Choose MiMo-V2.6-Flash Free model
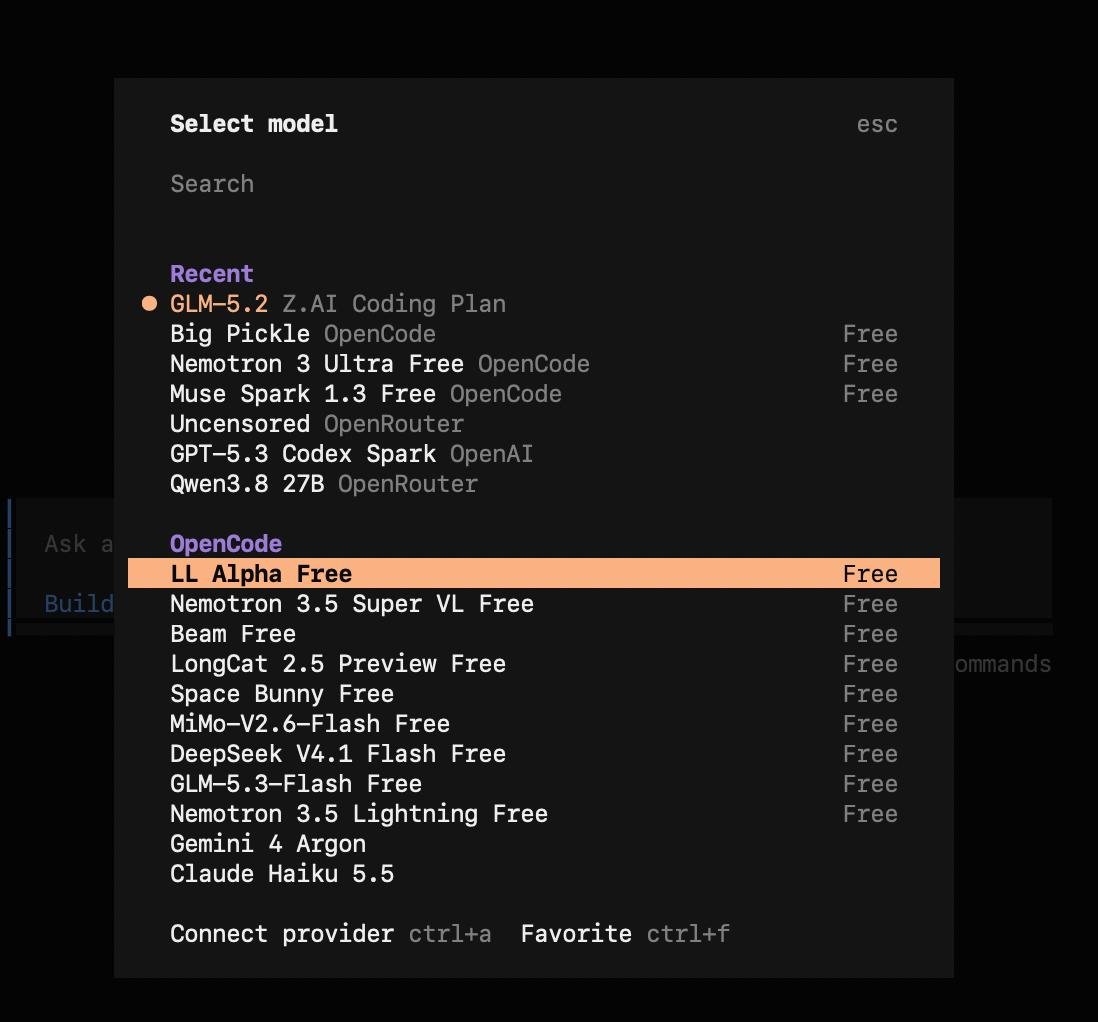 pos(534,724)
